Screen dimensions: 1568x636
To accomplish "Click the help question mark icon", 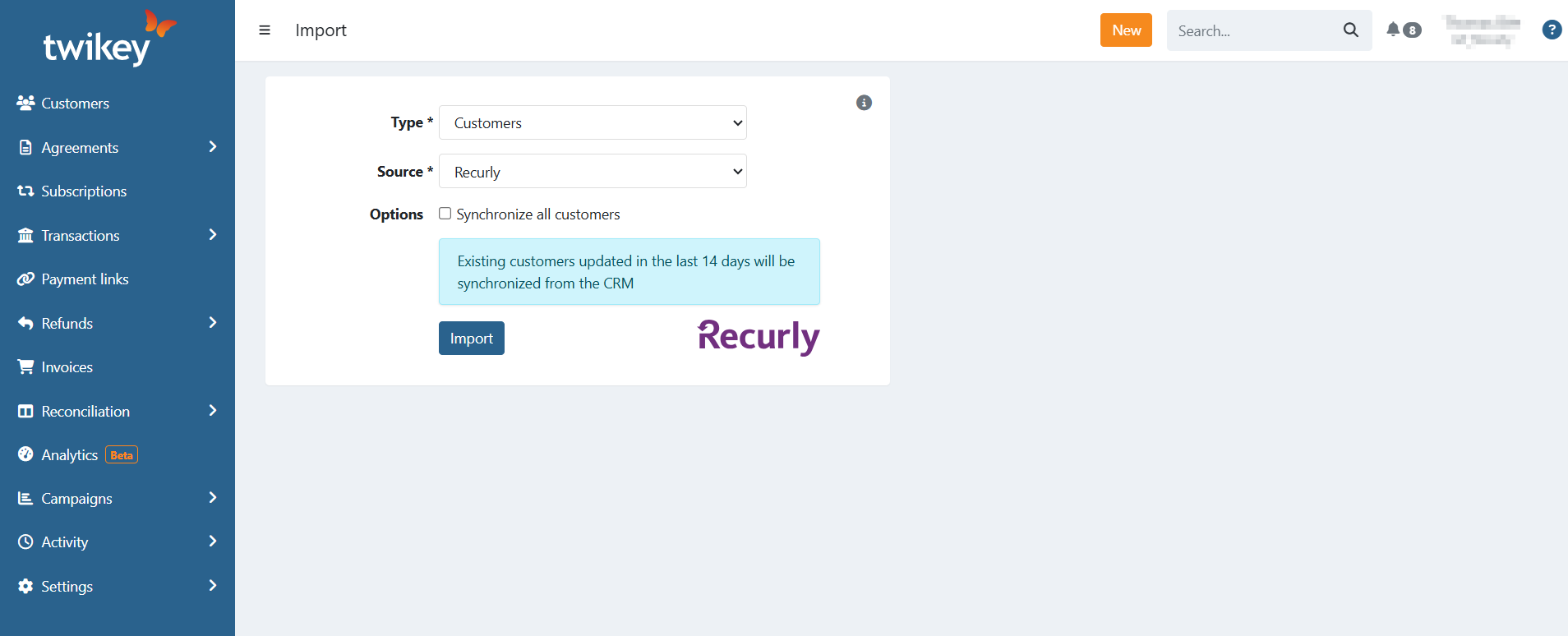I will 1551,30.
